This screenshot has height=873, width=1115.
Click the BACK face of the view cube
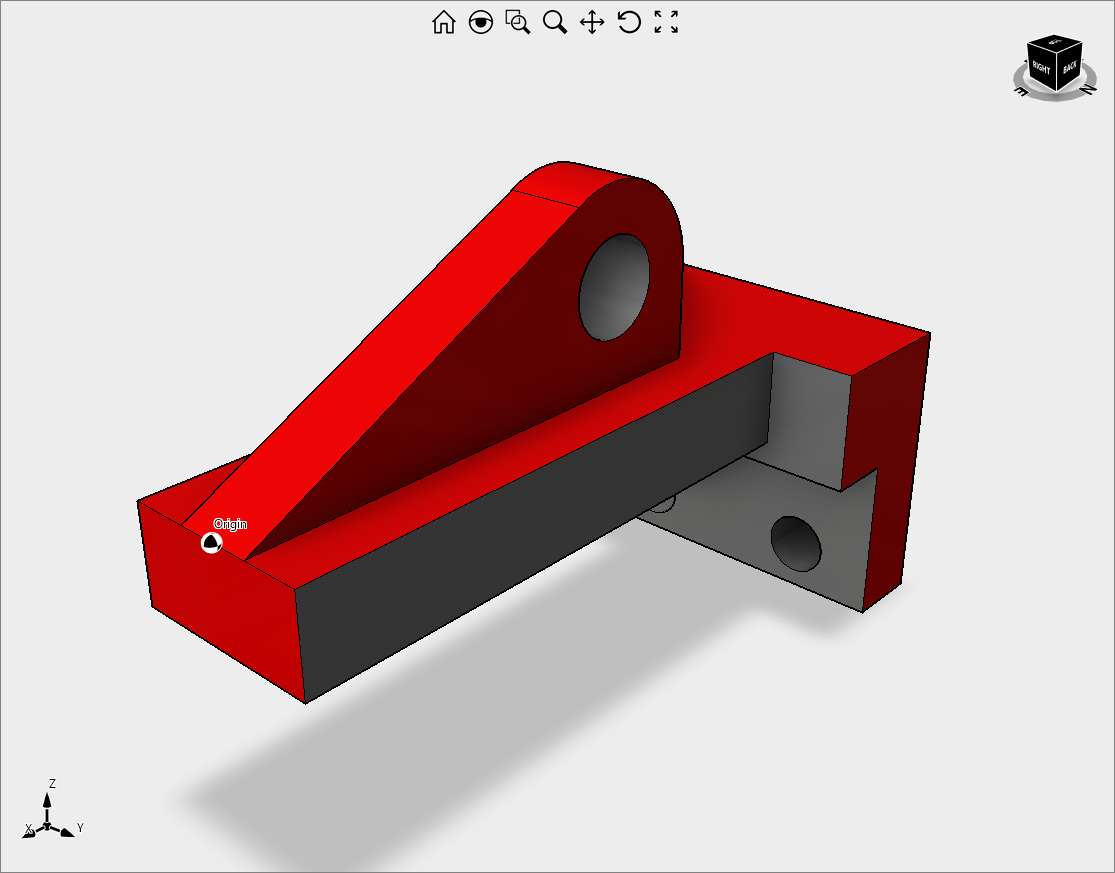pyautogui.click(x=1070, y=67)
